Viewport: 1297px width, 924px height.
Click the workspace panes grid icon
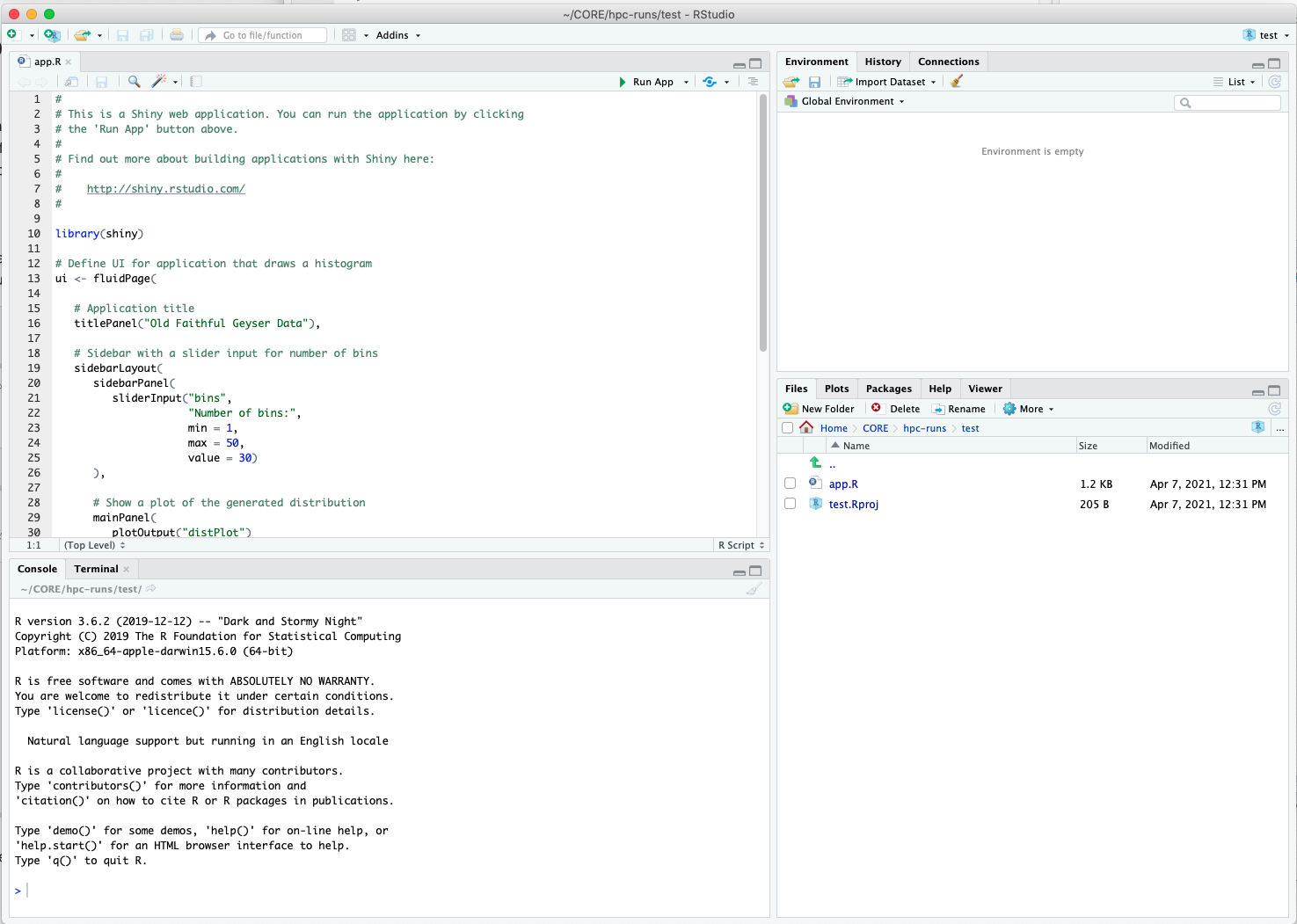pyautogui.click(x=349, y=35)
